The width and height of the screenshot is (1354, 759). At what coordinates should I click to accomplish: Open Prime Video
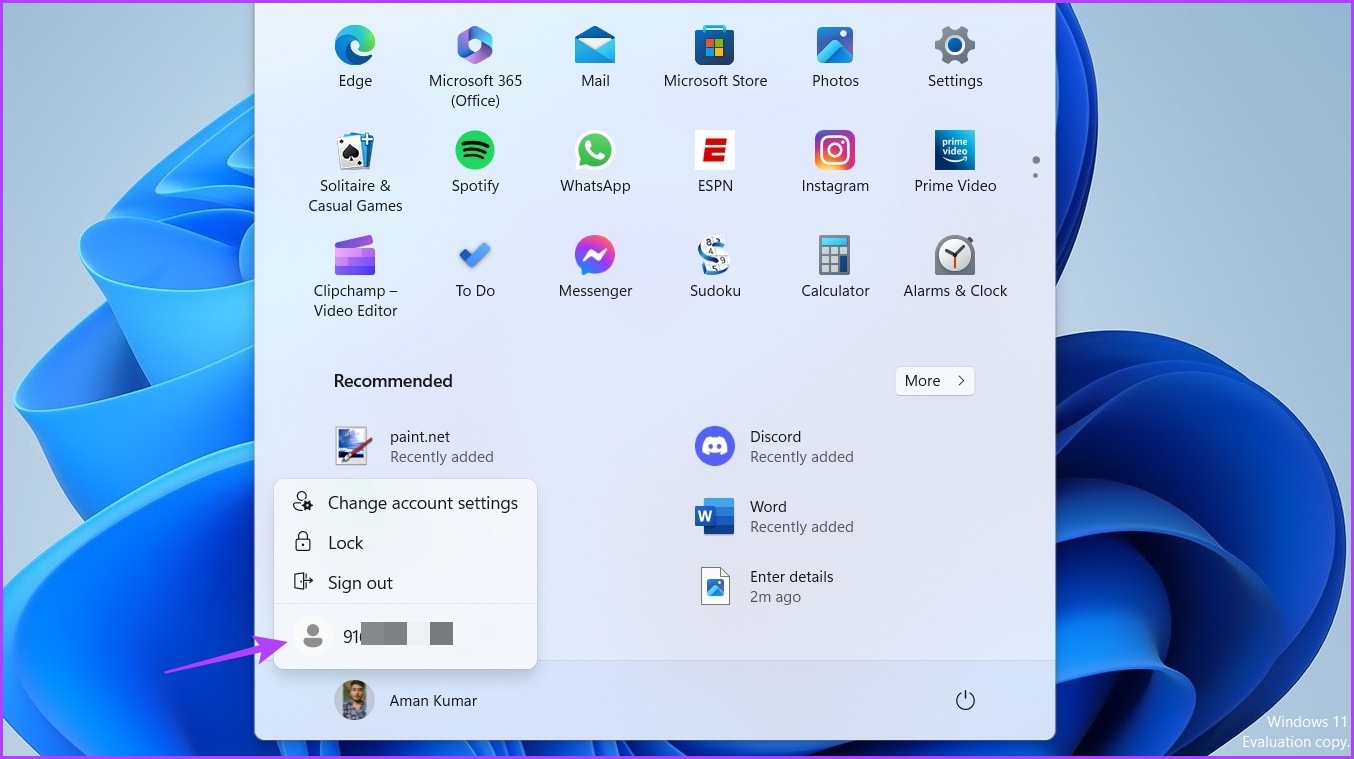[x=955, y=162]
